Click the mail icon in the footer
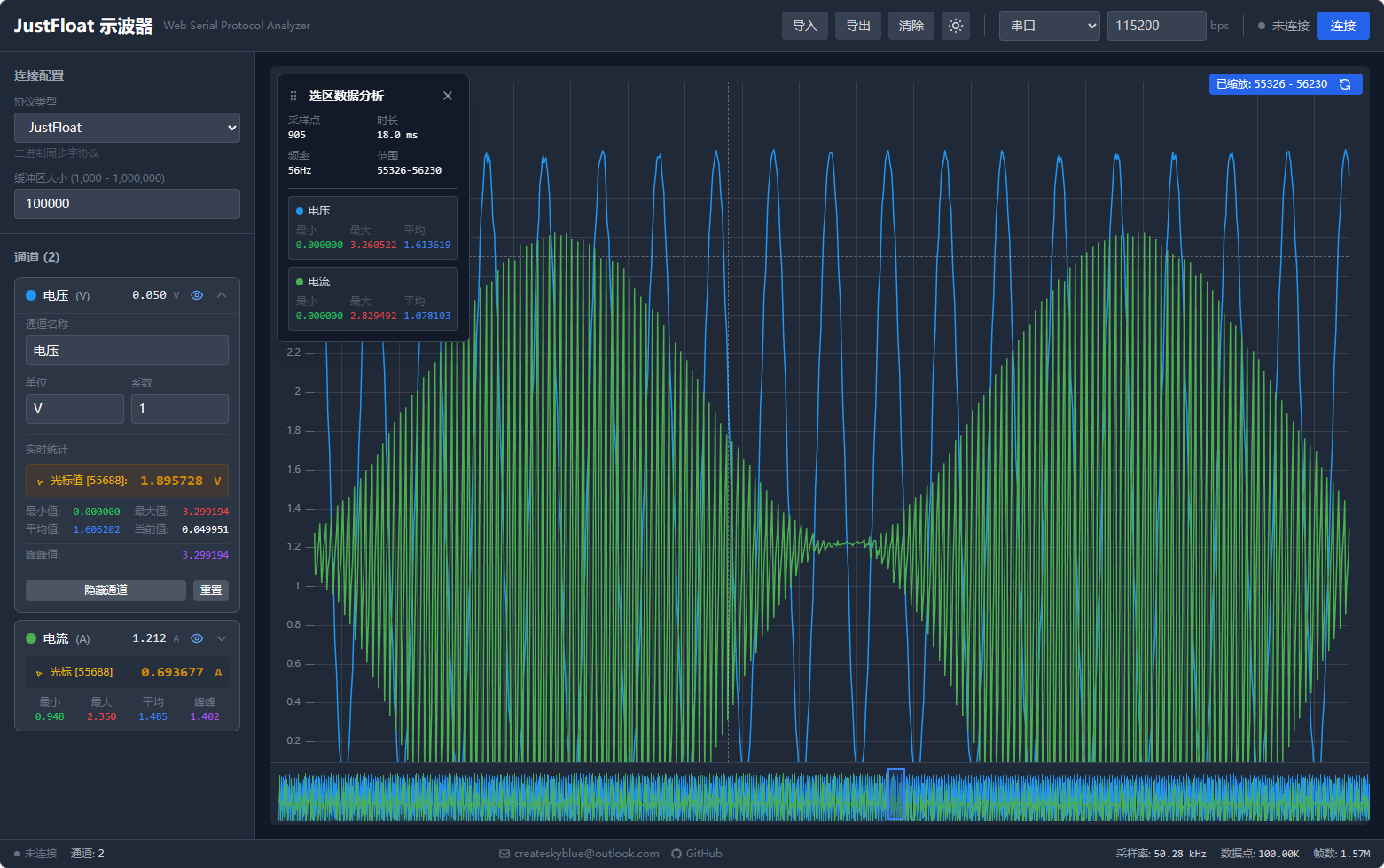Image resolution: width=1384 pixels, height=868 pixels. [504, 854]
